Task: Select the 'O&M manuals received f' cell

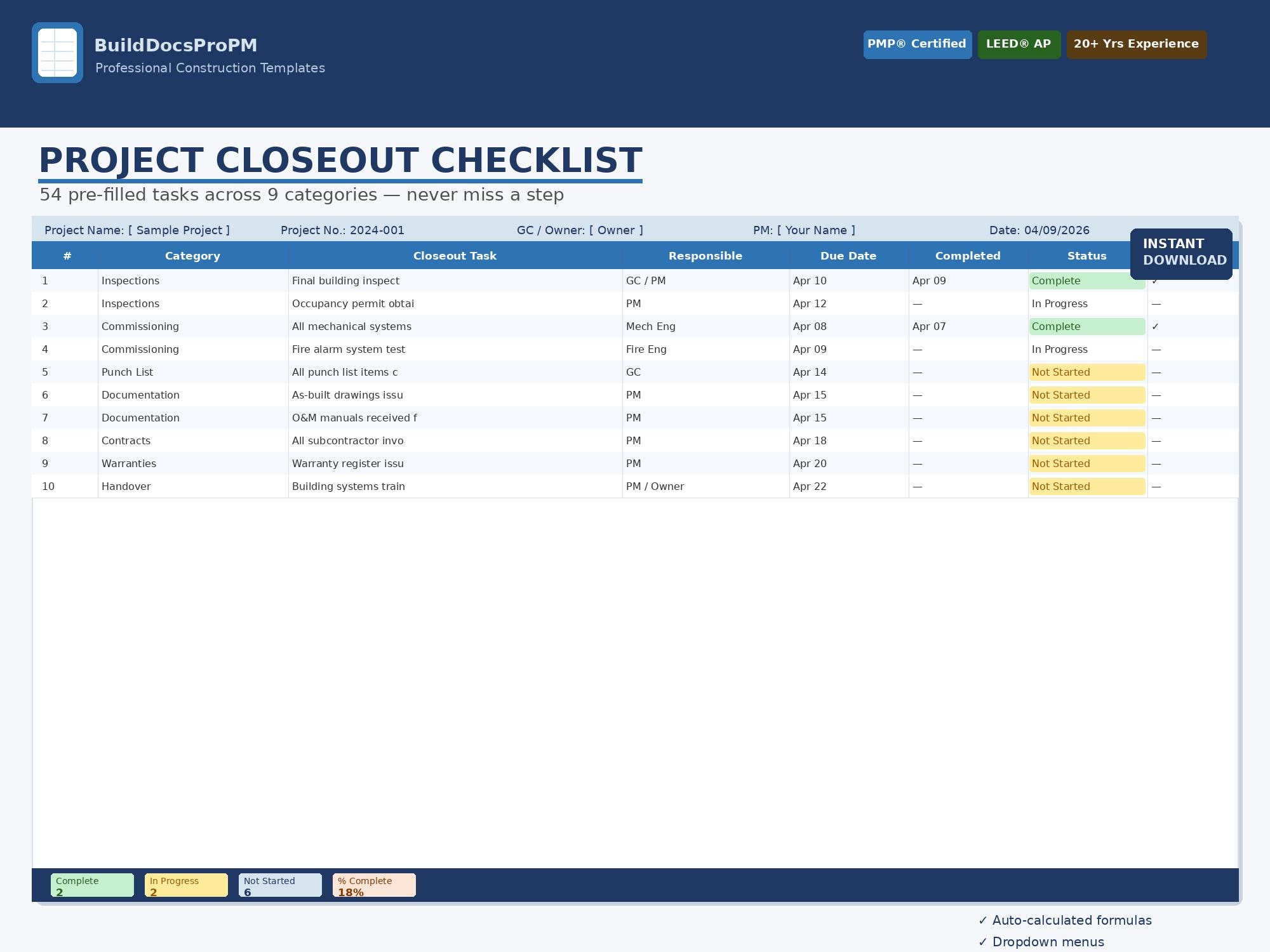Action: [x=455, y=418]
